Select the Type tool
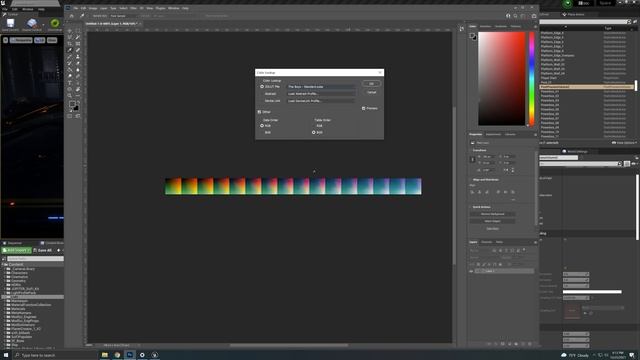The width and height of the screenshot is (640, 360). point(70,83)
